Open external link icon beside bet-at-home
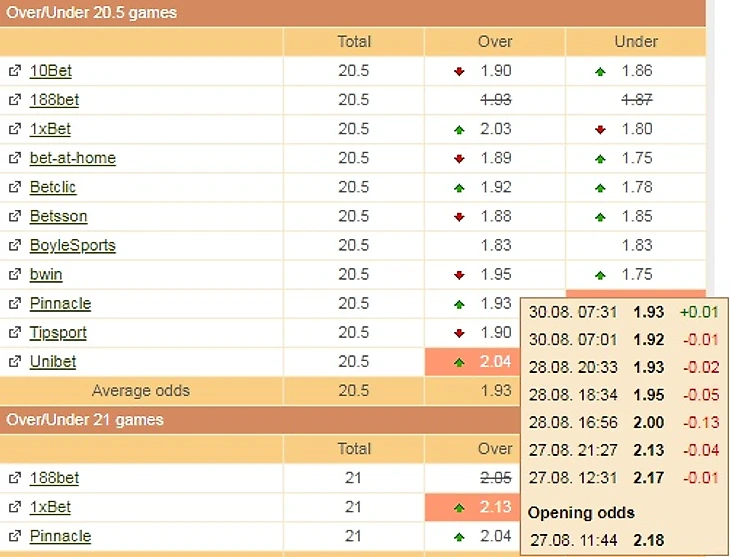Image resolution: width=730 pixels, height=557 pixels. pos(15,158)
